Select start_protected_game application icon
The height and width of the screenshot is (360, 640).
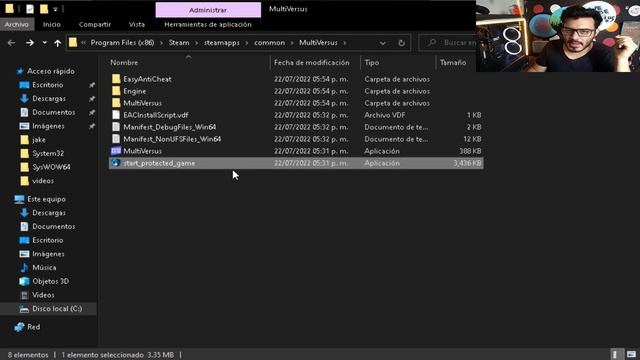pyautogui.click(x=116, y=163)
